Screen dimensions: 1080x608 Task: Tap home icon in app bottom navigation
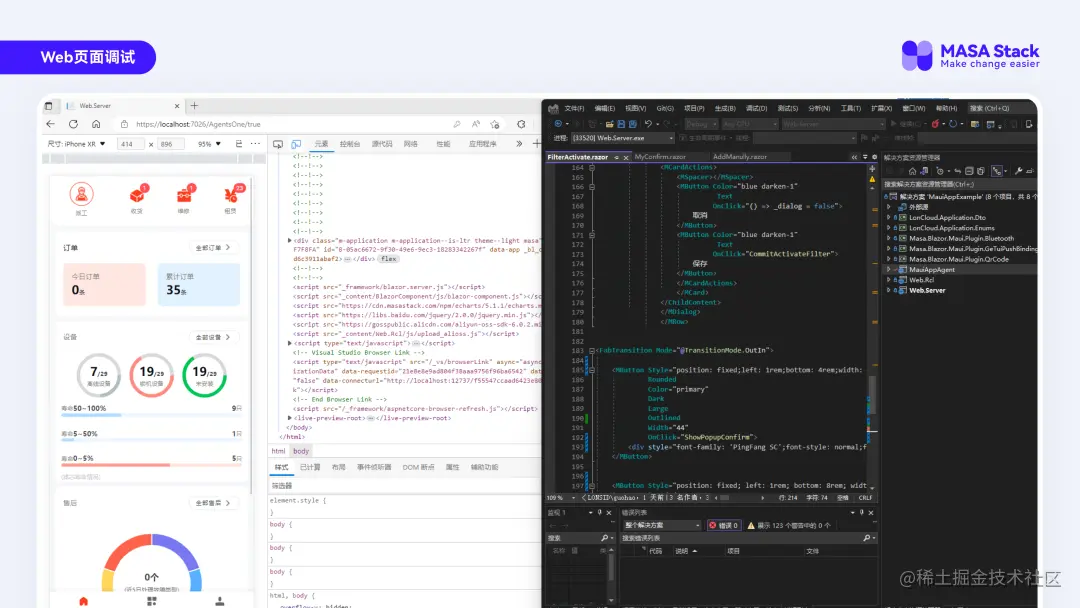click(84, 601)
